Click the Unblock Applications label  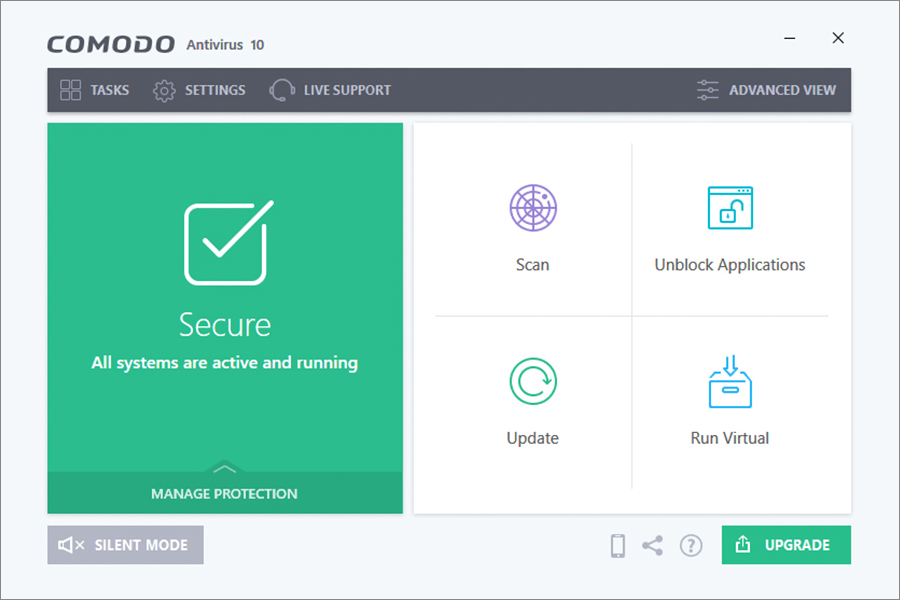[x=730, y=265]
